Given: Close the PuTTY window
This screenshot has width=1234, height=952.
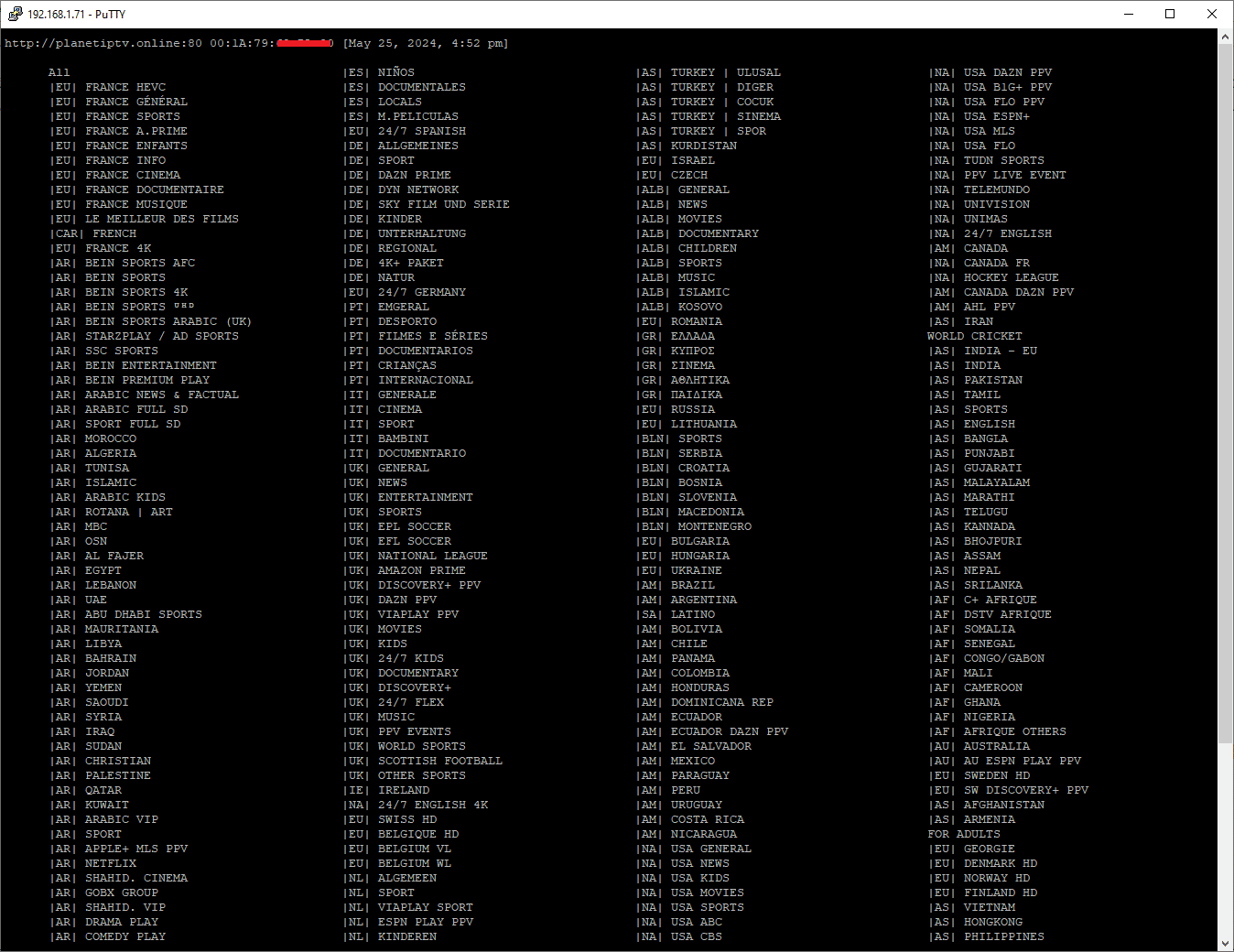Looking at the screenshot, I should pos(1212,14).
